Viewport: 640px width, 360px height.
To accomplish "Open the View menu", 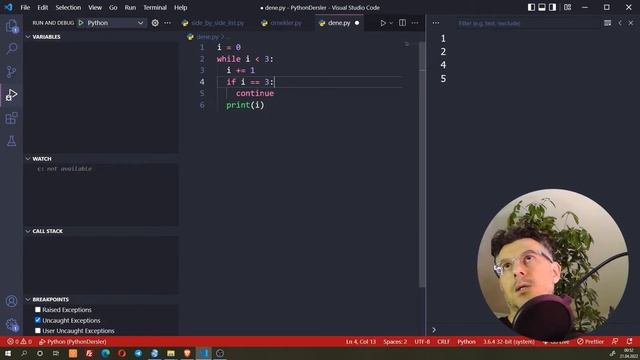I will pyautogui.click(x=95, y=7).
